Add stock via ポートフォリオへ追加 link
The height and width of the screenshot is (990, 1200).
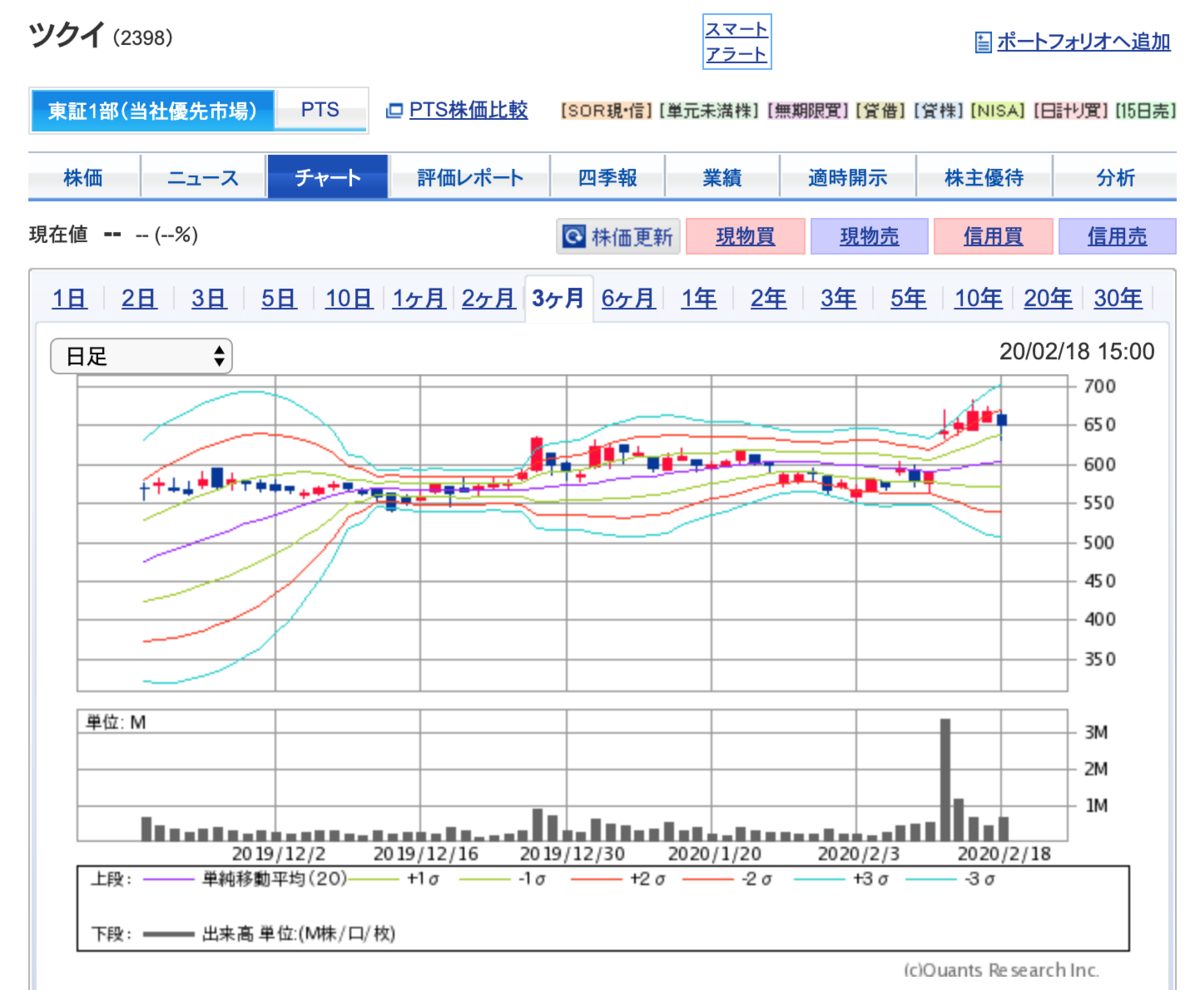pos(1083,42)
